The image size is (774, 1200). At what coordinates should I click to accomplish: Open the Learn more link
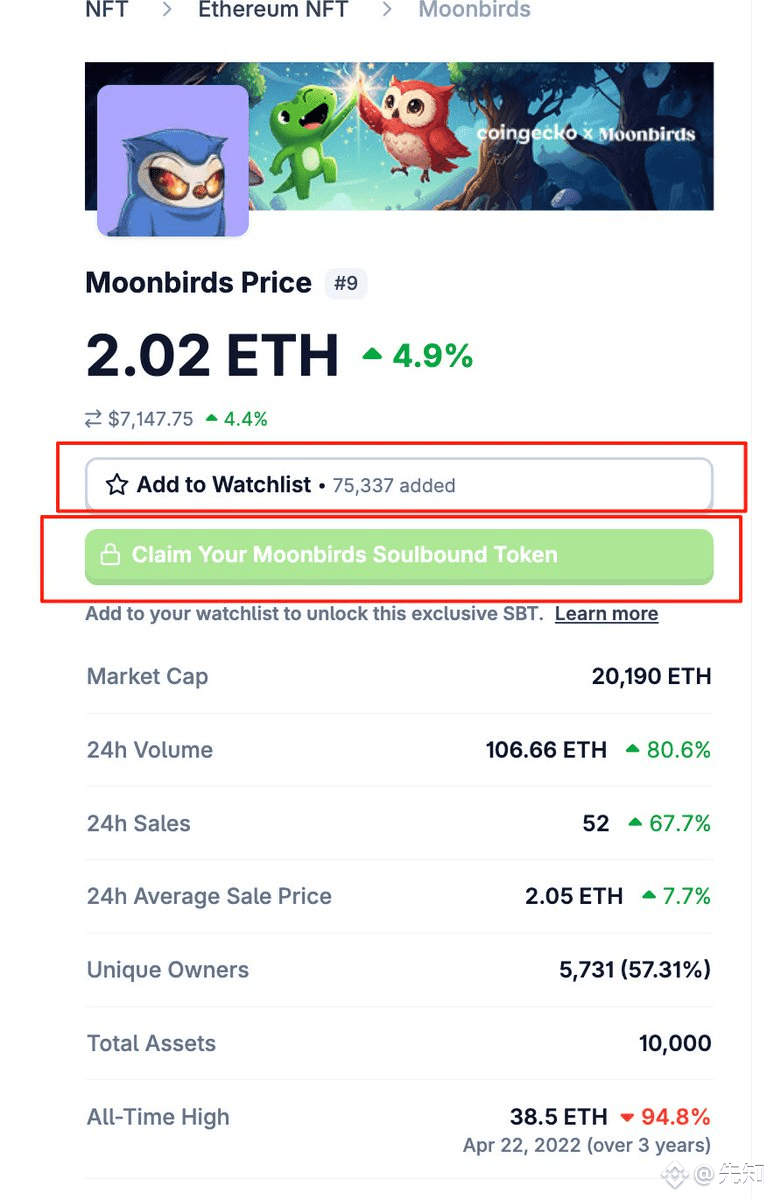pos(606,613)
